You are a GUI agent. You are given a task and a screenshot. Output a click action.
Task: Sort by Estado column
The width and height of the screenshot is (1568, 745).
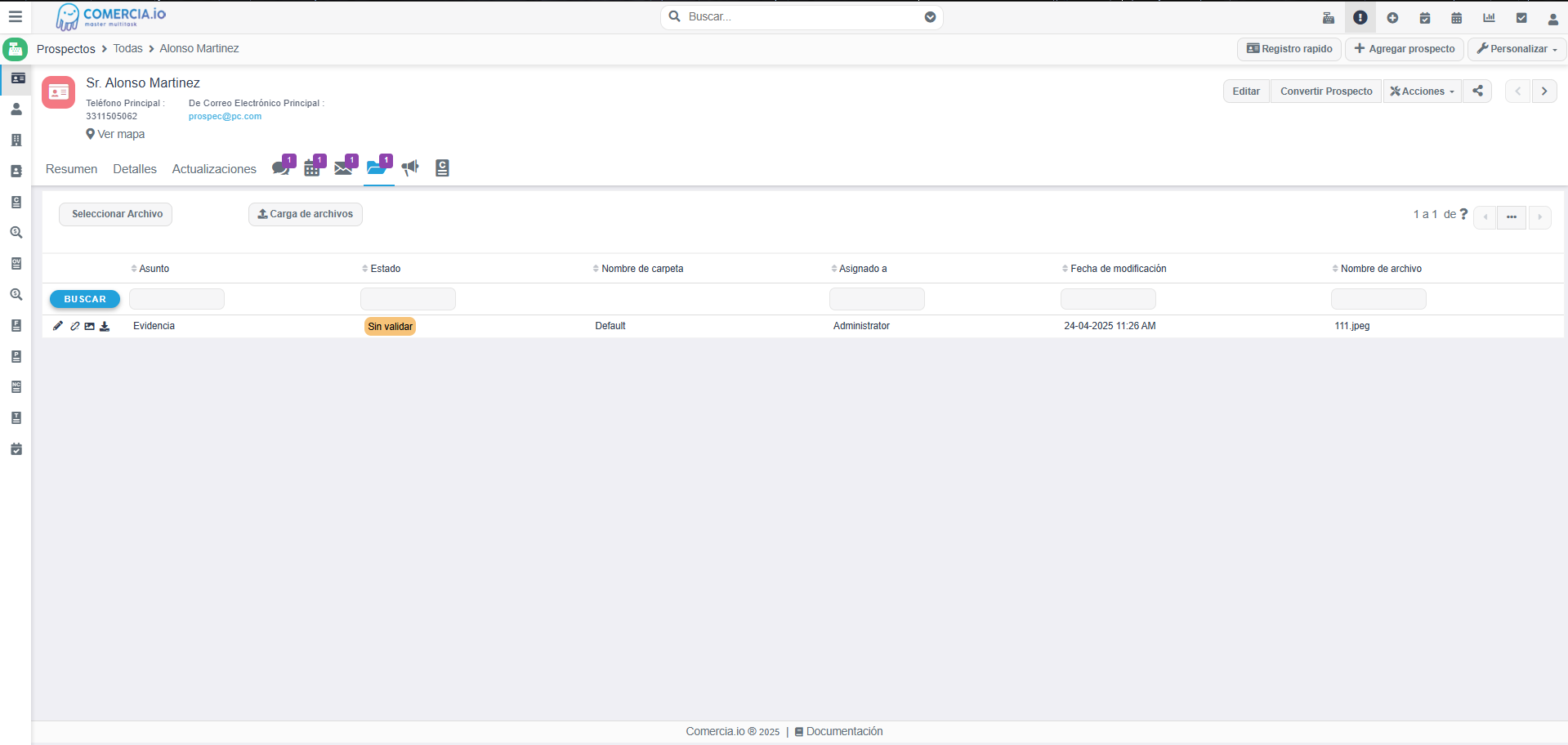pos(382,269)
